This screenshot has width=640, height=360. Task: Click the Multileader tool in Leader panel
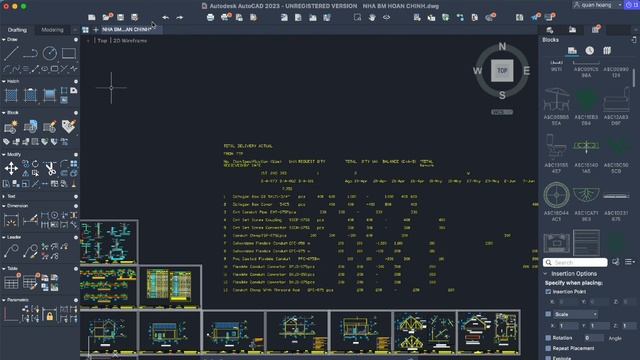pyautogui.click(x=11, y=251)
